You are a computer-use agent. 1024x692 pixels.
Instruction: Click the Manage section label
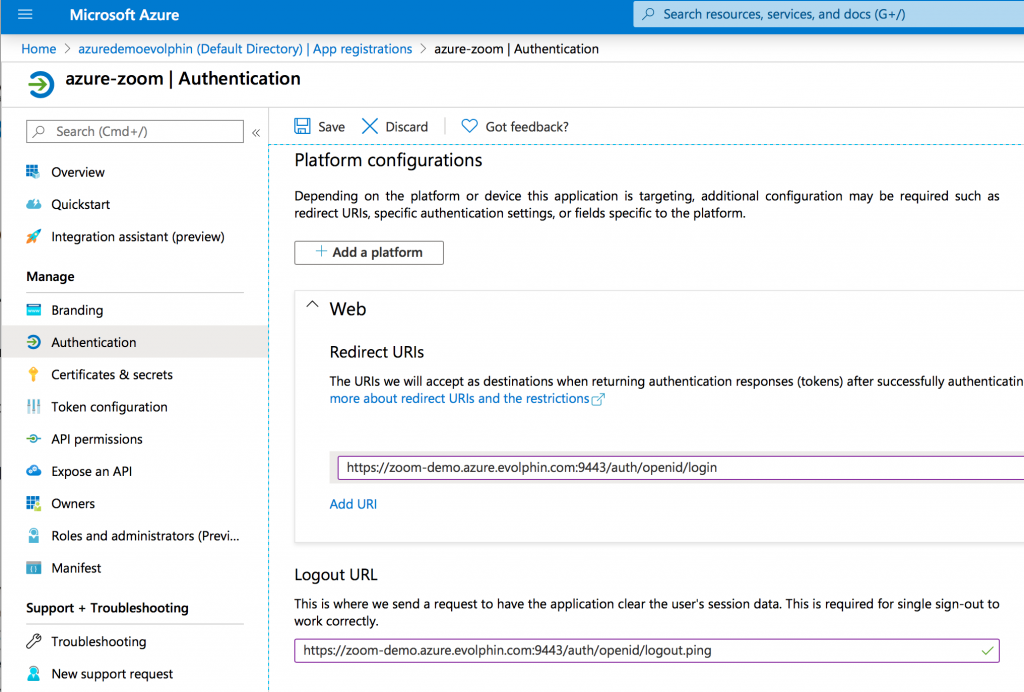click(50, 276)
